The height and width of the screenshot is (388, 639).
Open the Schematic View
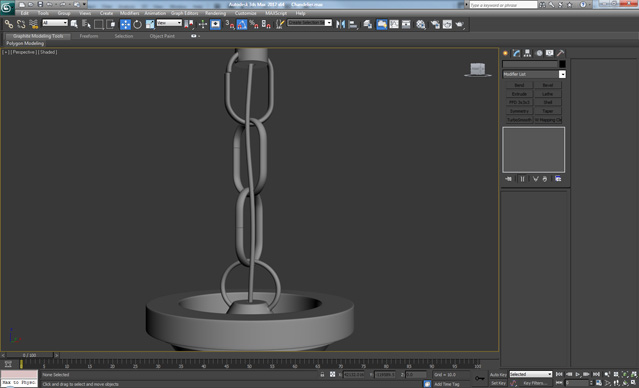click(406, 24)
